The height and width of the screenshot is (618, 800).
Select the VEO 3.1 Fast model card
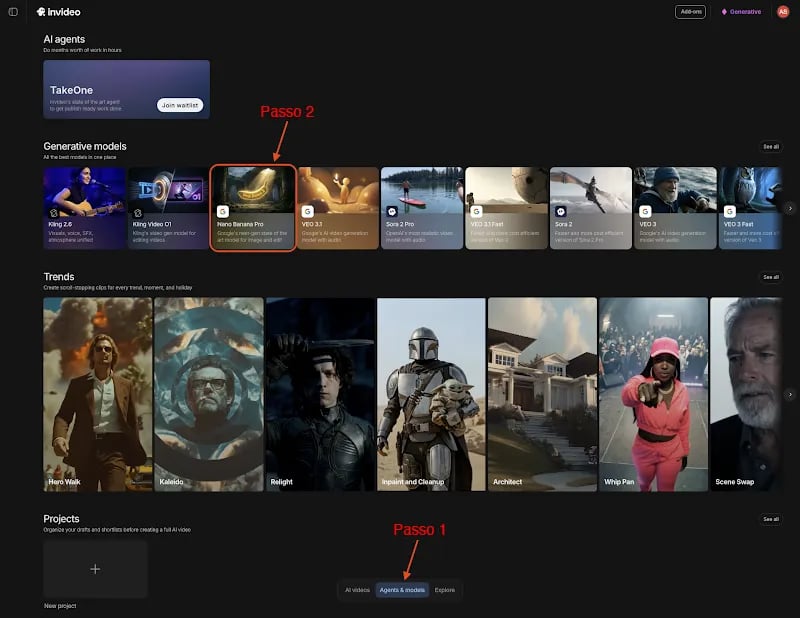(x=507, y=208)
